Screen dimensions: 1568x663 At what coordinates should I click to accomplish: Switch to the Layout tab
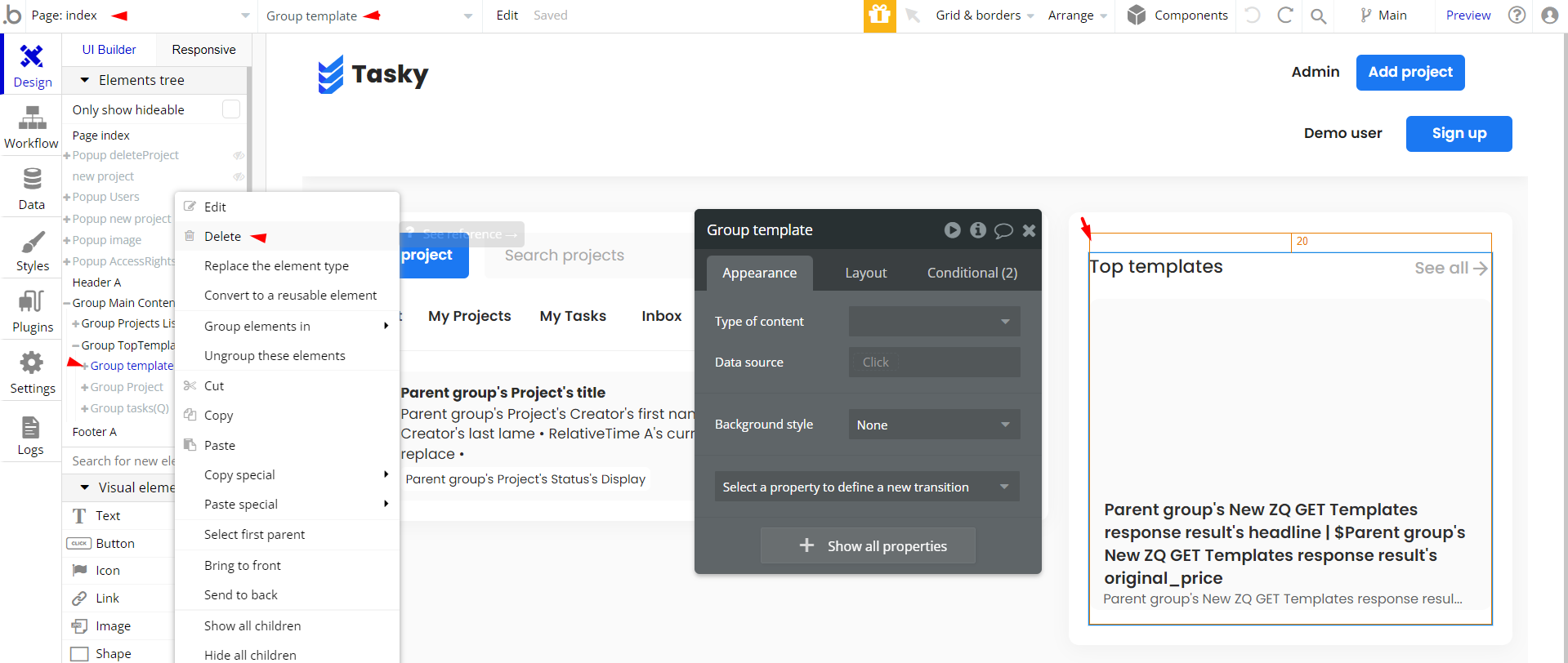[865, 273]
